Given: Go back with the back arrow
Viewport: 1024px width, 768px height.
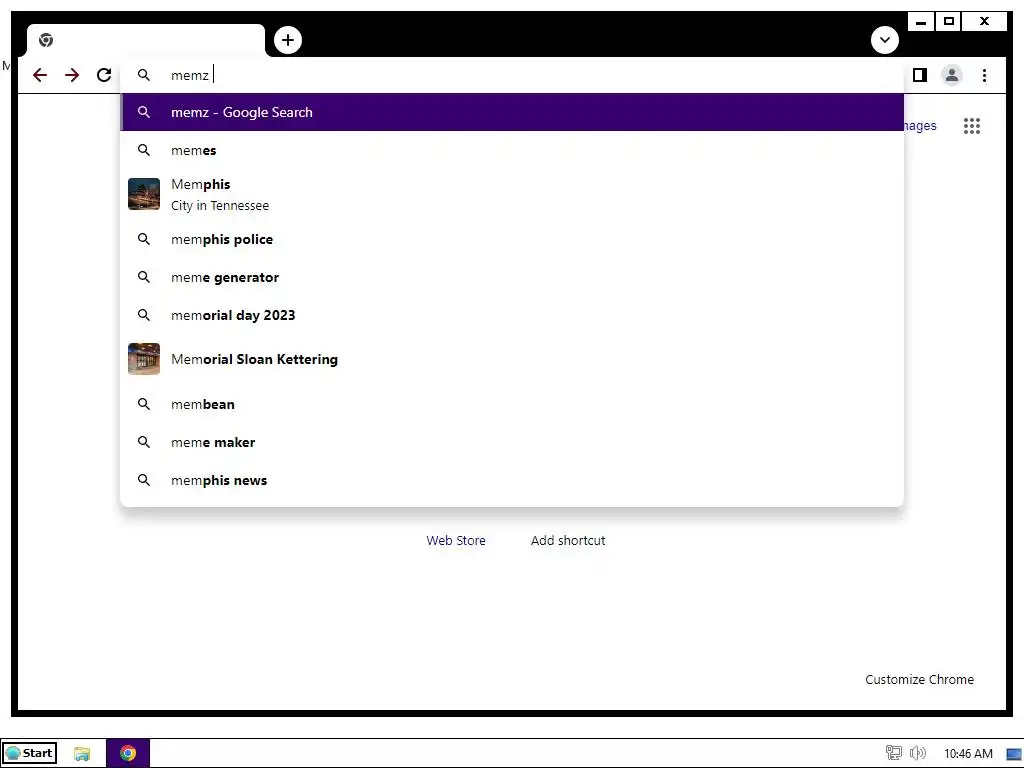Looking at the screenshot, I should point(40,75).
